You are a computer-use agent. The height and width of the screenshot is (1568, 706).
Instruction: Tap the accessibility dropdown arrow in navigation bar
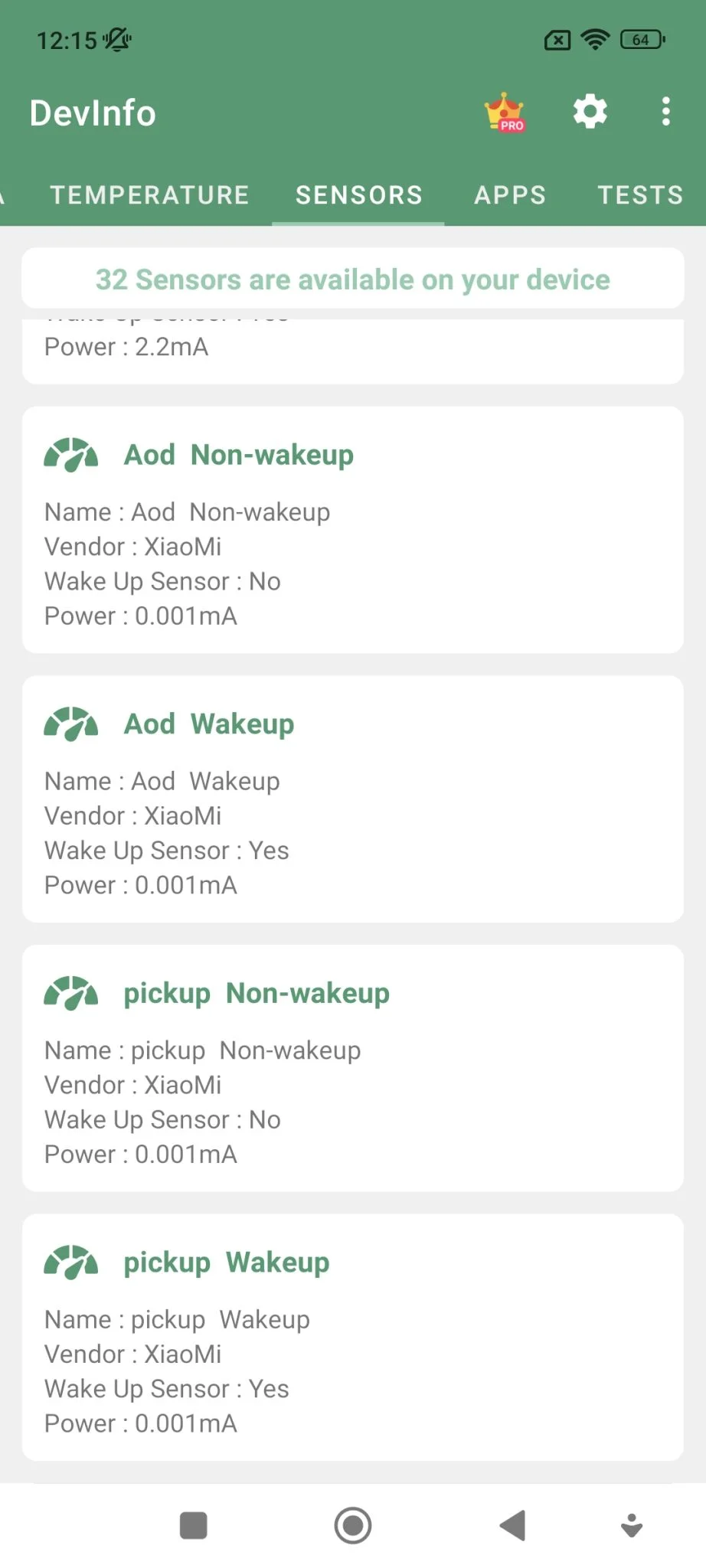pos(631,1525)
